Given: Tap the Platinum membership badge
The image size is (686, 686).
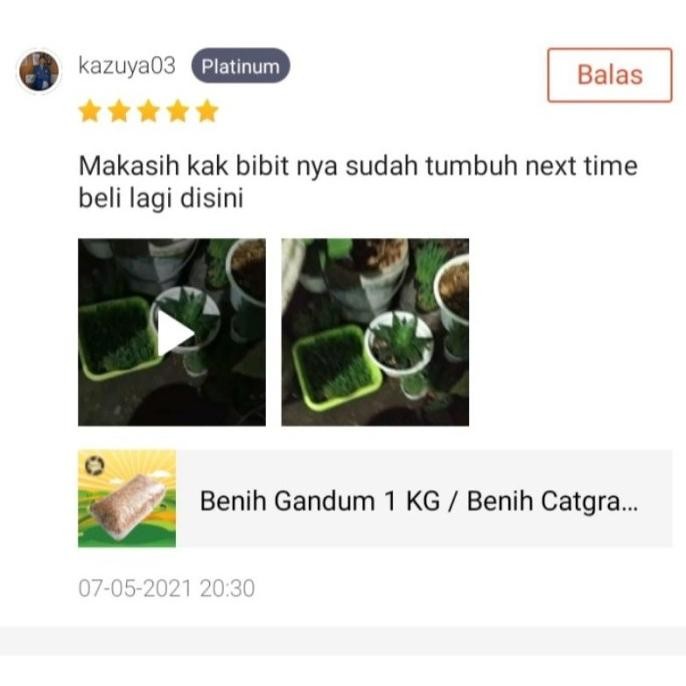Looking at the screenshot, I should tap(241, 66).
